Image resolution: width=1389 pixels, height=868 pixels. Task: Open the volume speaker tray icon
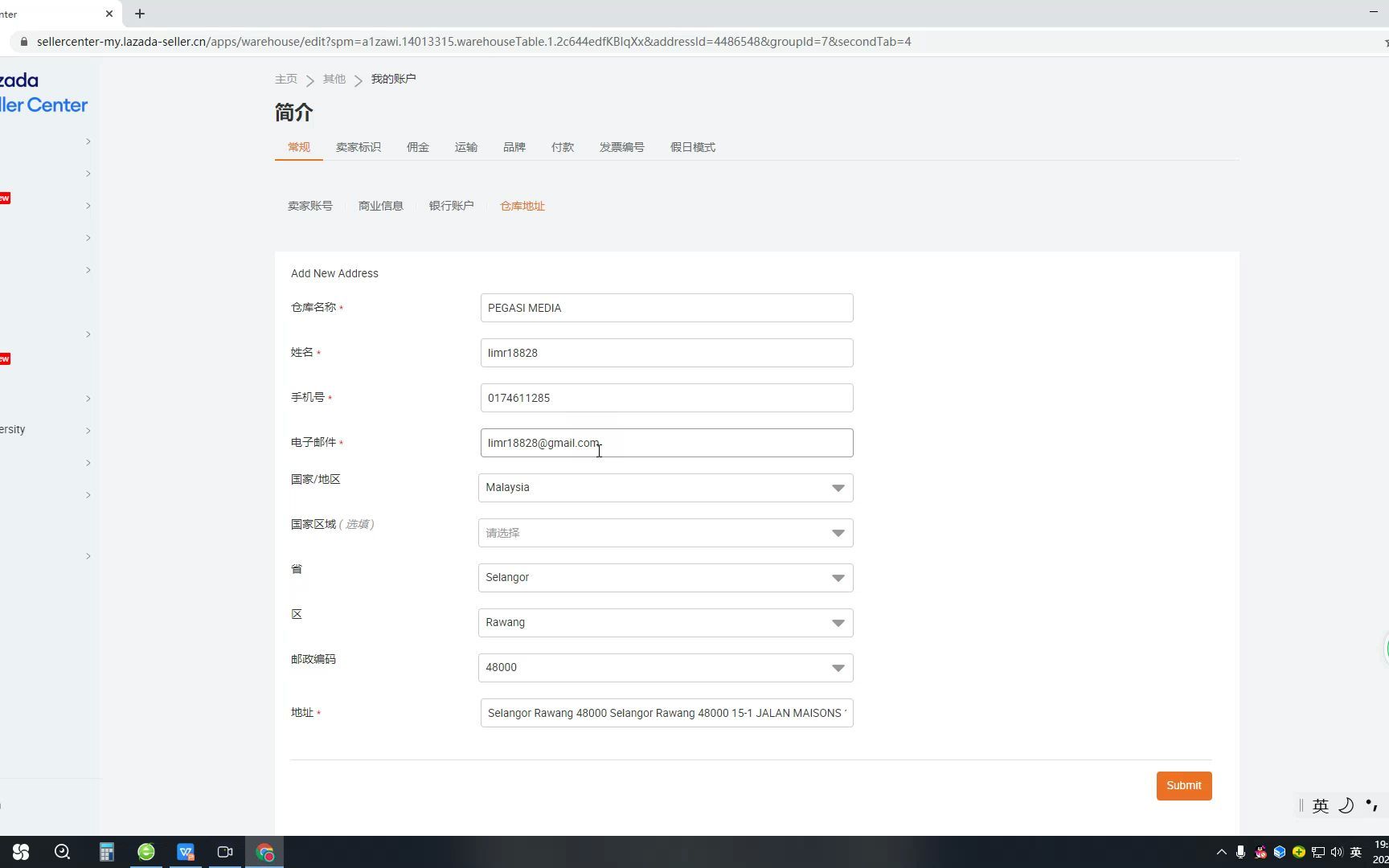(x=1337, y=852)
